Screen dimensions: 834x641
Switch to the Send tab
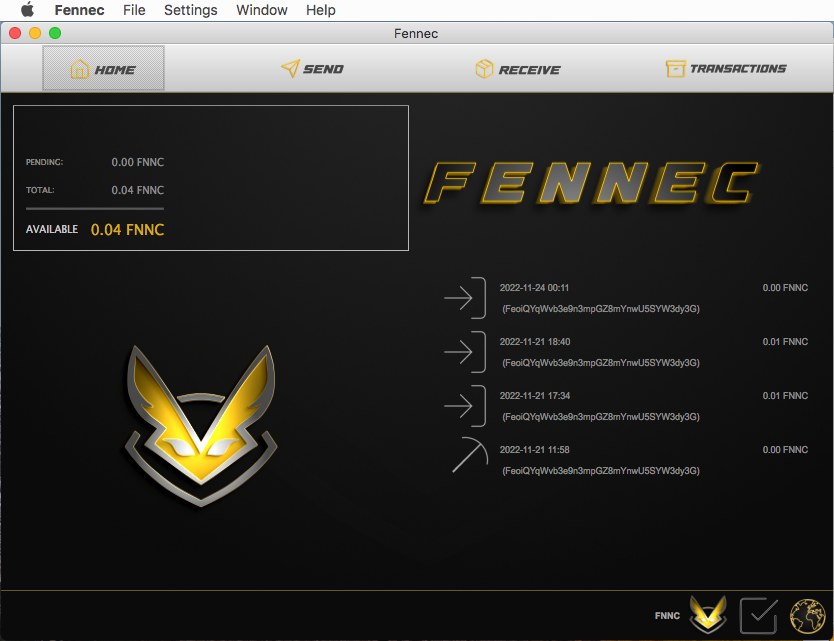pyautogui.click(x=312, y=69)
